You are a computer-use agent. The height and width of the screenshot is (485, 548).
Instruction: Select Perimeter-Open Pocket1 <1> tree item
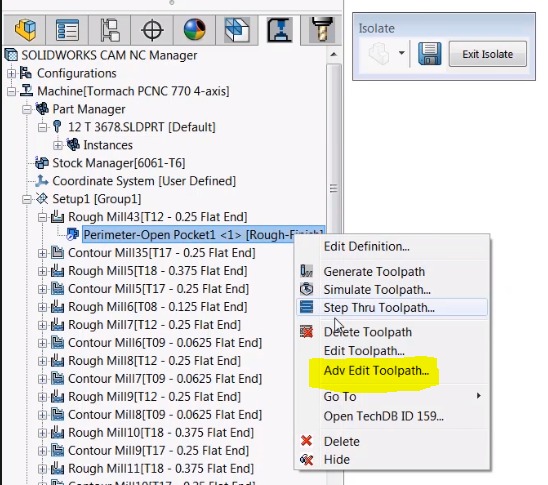coord(203,235)
